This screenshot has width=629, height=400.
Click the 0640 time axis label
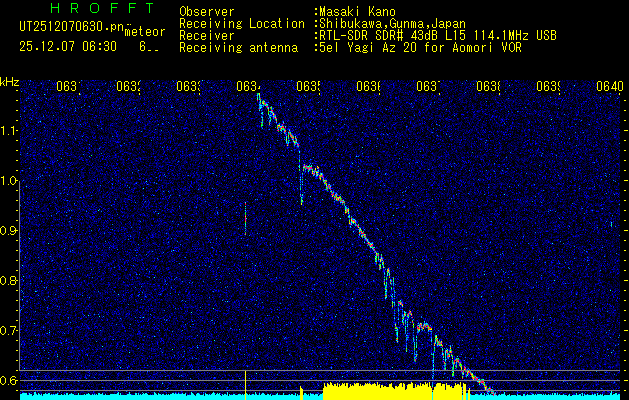(x=610, y=86)
